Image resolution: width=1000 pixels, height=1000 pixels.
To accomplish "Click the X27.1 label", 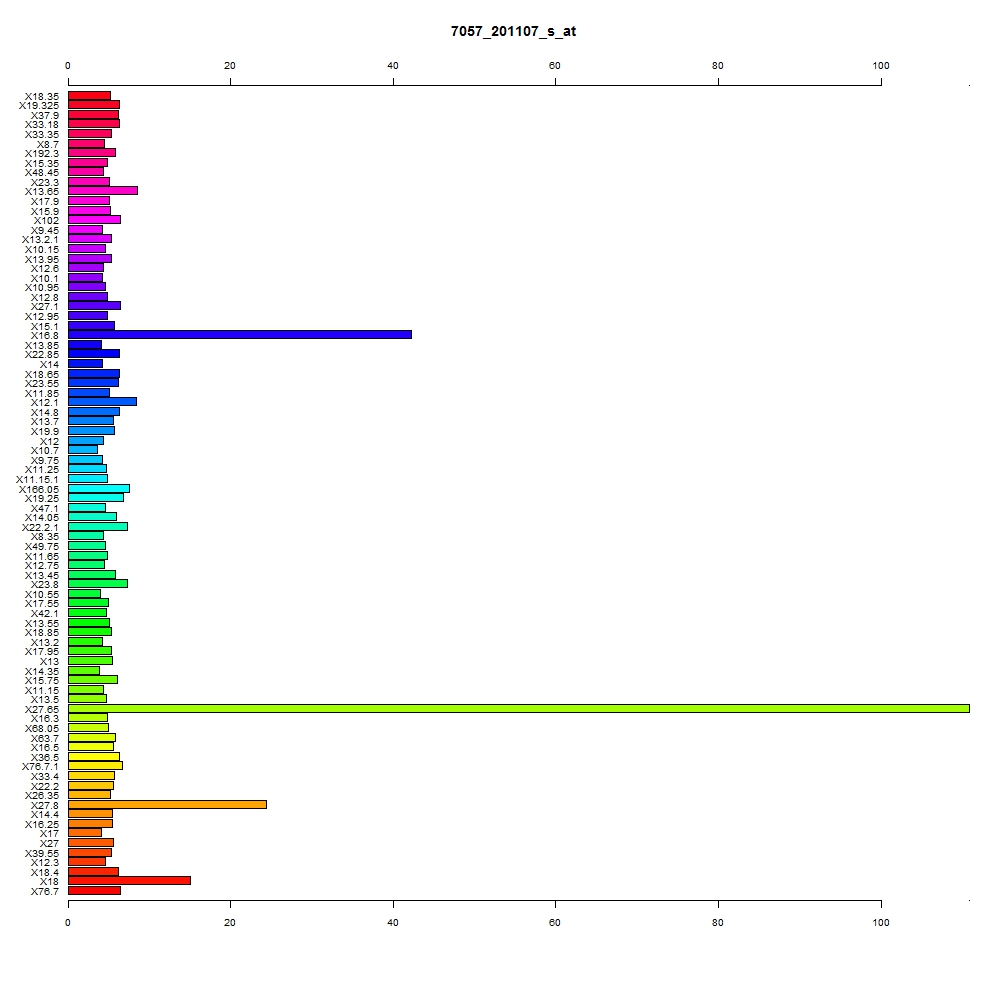I will 45,307.
